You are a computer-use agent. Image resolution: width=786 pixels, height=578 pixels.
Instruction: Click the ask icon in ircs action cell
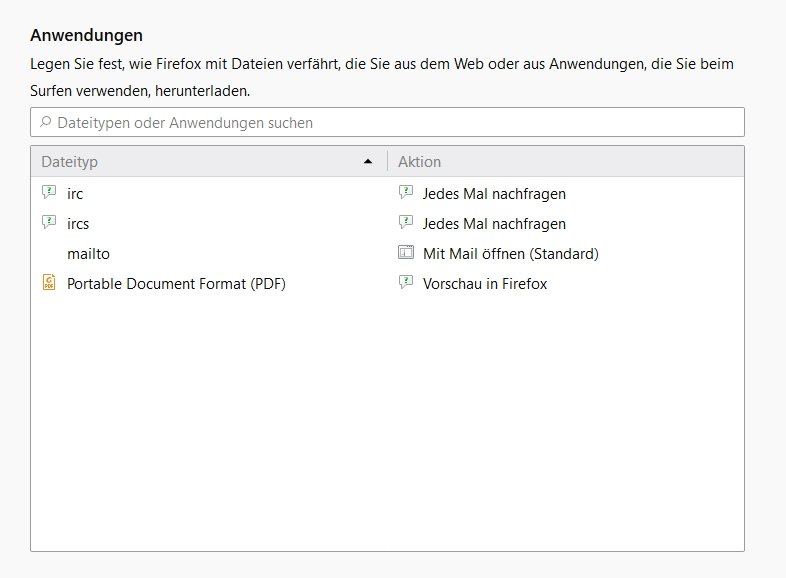(x=406, y=222)
